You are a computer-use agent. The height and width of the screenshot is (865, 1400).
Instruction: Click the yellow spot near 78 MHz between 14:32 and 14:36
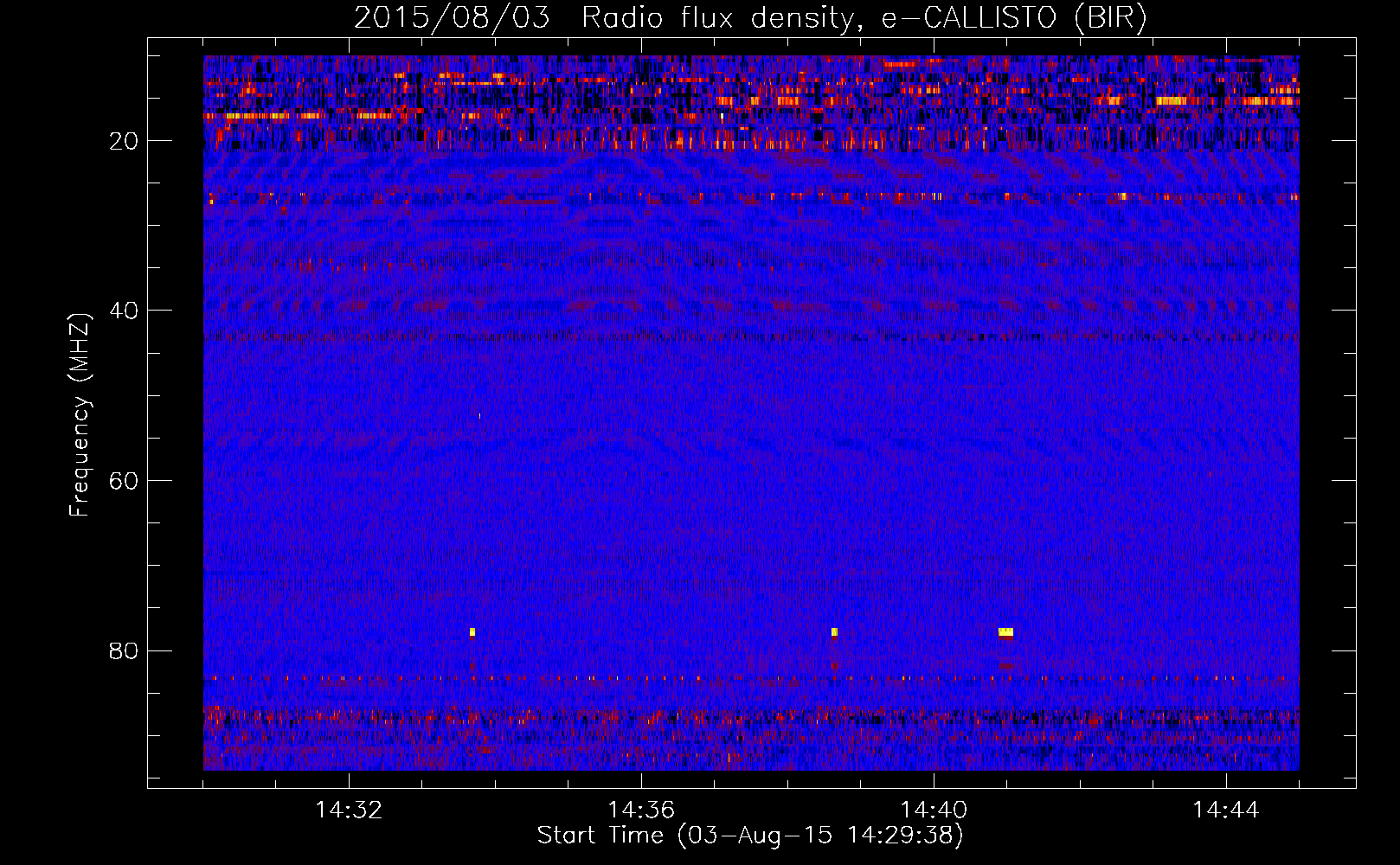click(x=472, y=632)
